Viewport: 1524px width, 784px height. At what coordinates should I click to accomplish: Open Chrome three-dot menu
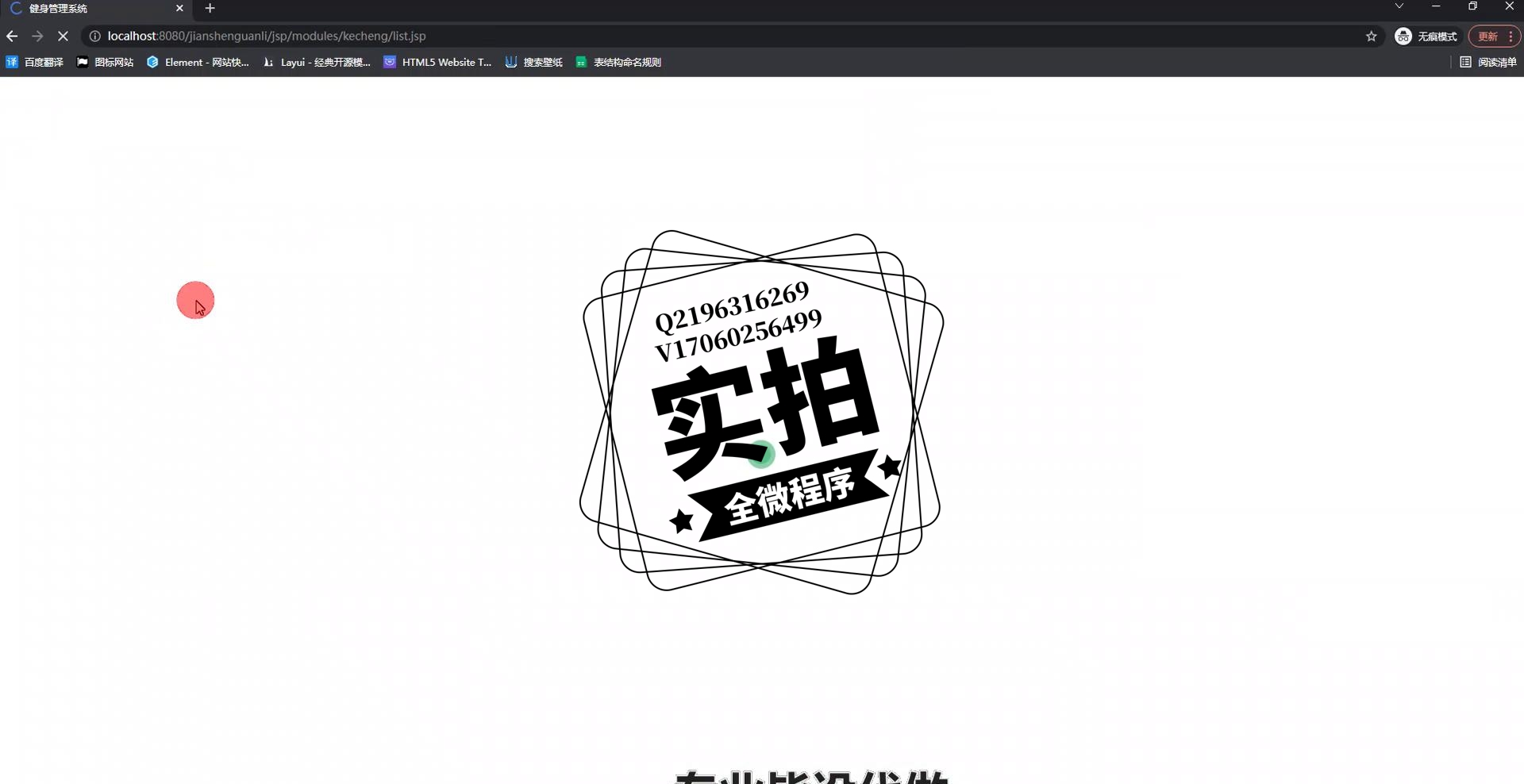1511,37
